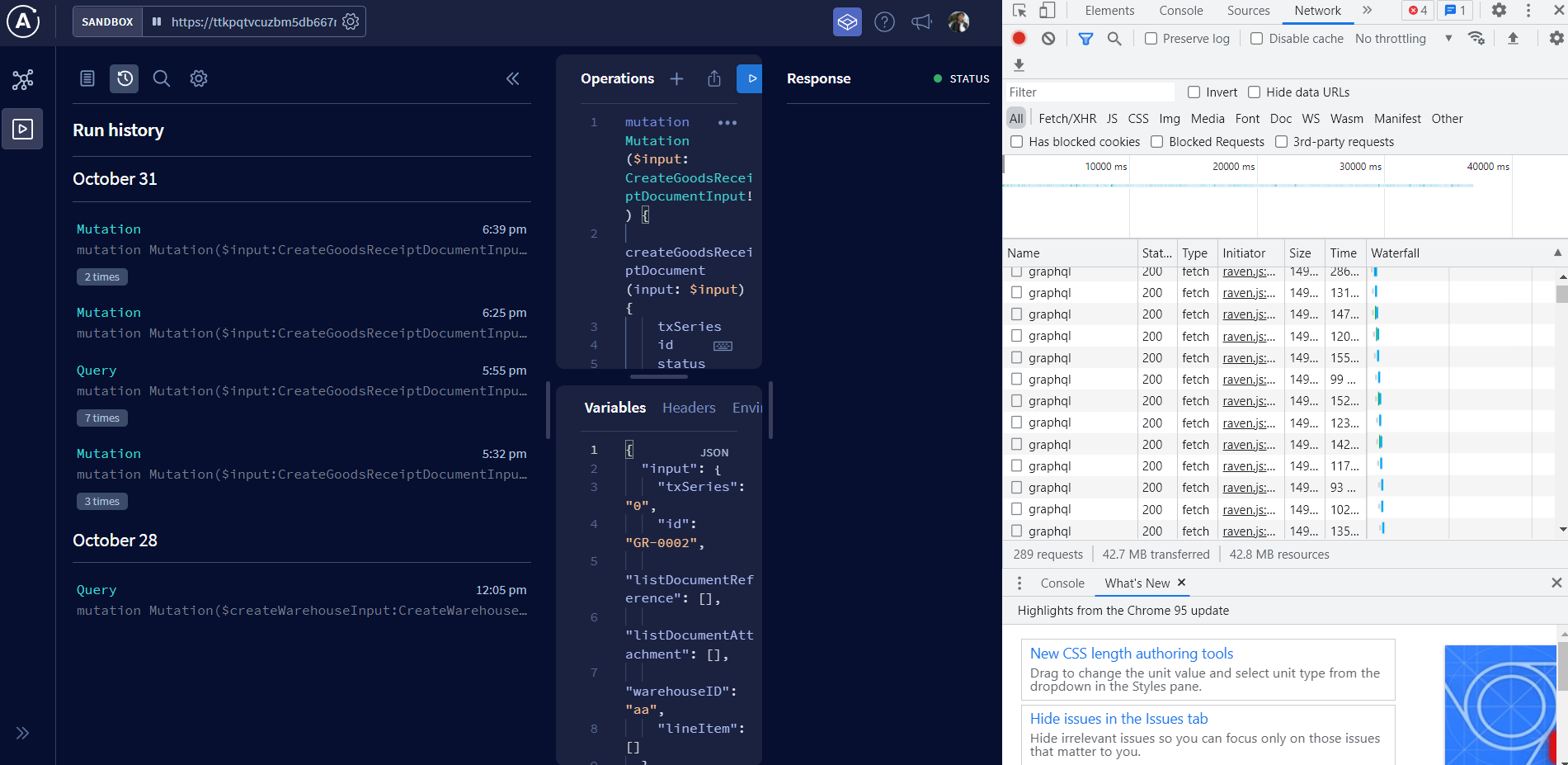This screenshot has height=765, width=1568.
Task: Add a new operation with the plus icon
Action: coord(676,78)
